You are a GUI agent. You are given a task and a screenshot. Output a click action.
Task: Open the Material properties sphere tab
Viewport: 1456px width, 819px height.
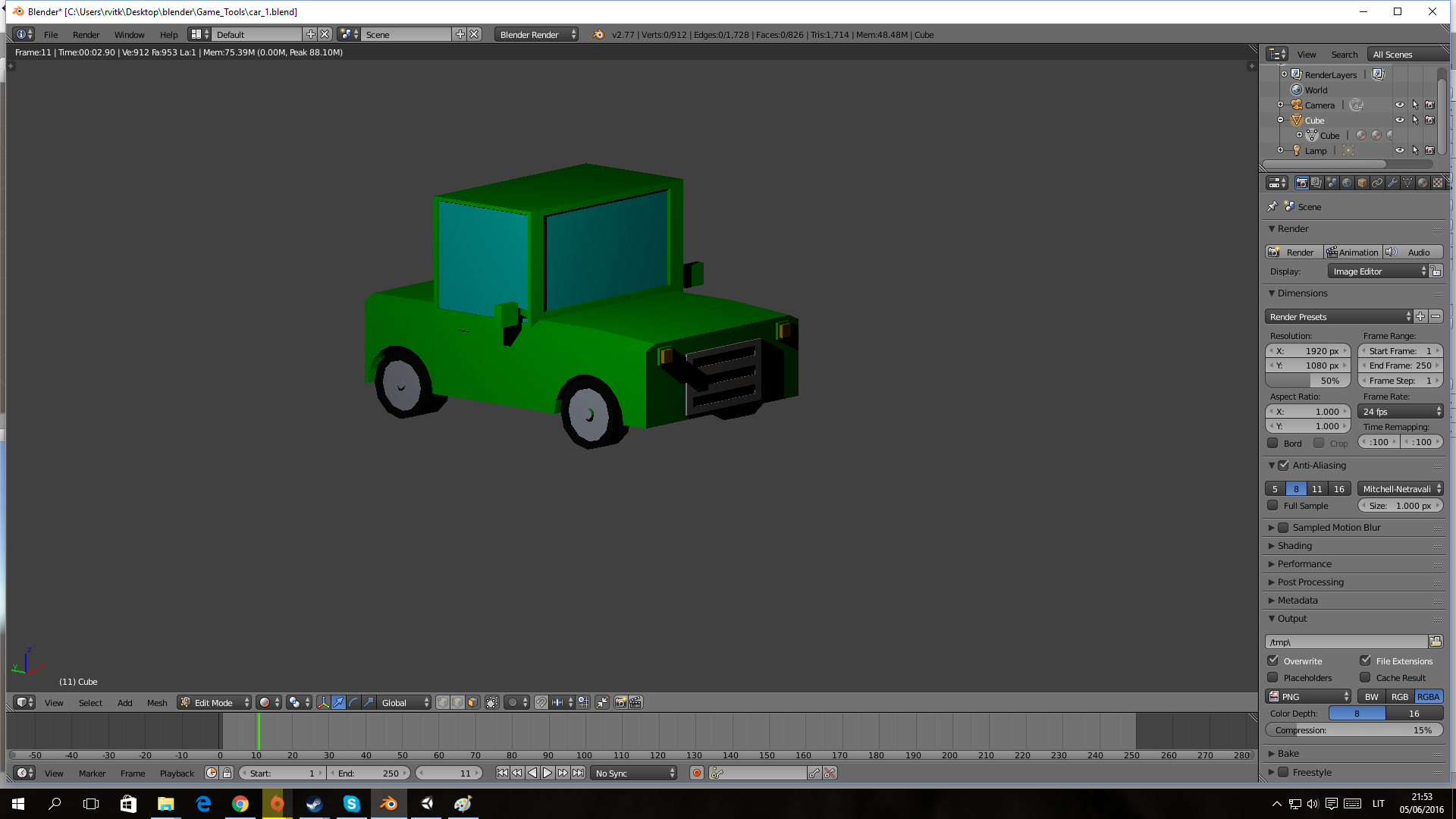(1423, 183)
